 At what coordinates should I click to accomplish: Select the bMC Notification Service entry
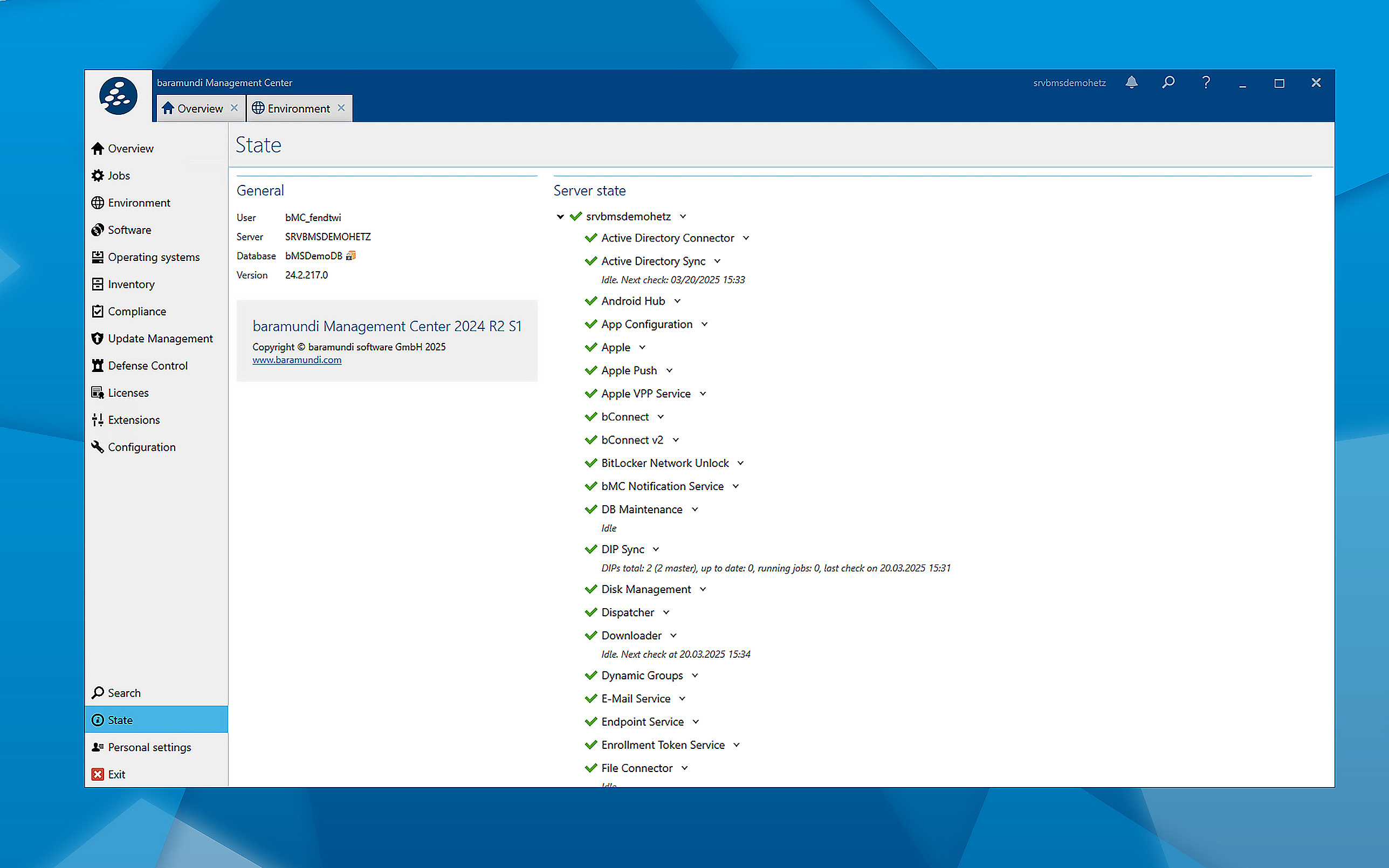662,486
